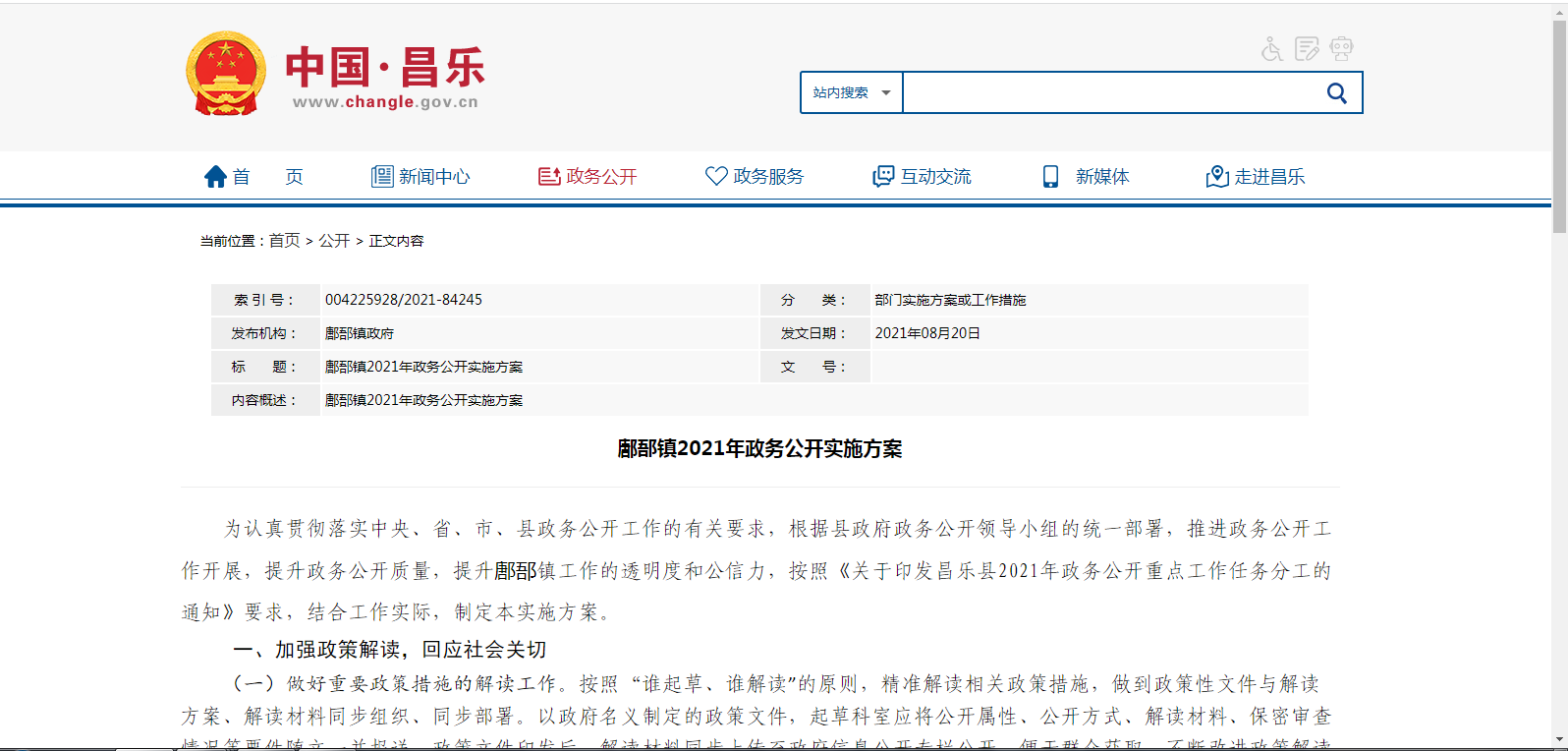Click the chat bubble icon for 互动交流
The width and height of the screenshot is (1568, 751).
tap(883, 177)
